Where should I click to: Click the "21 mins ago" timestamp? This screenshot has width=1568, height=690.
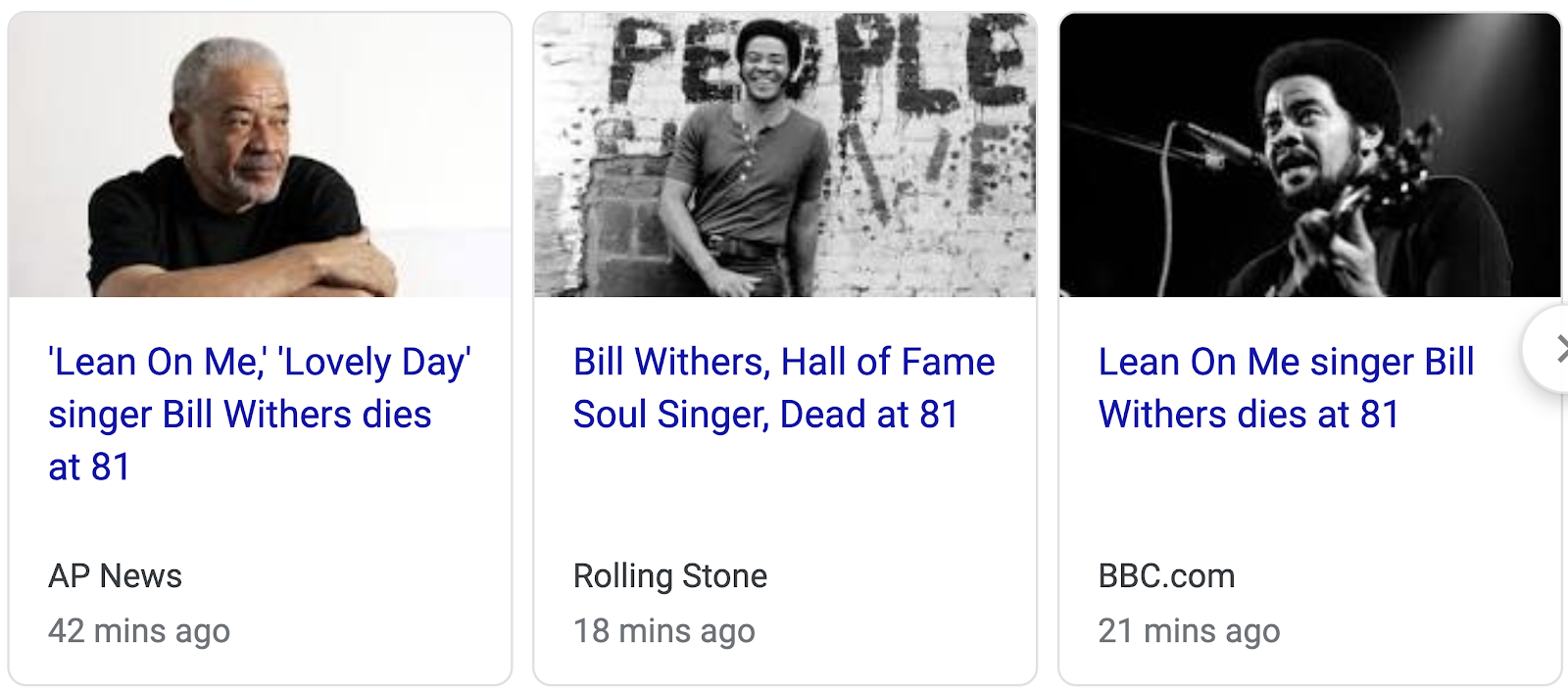click(1189, 631)
